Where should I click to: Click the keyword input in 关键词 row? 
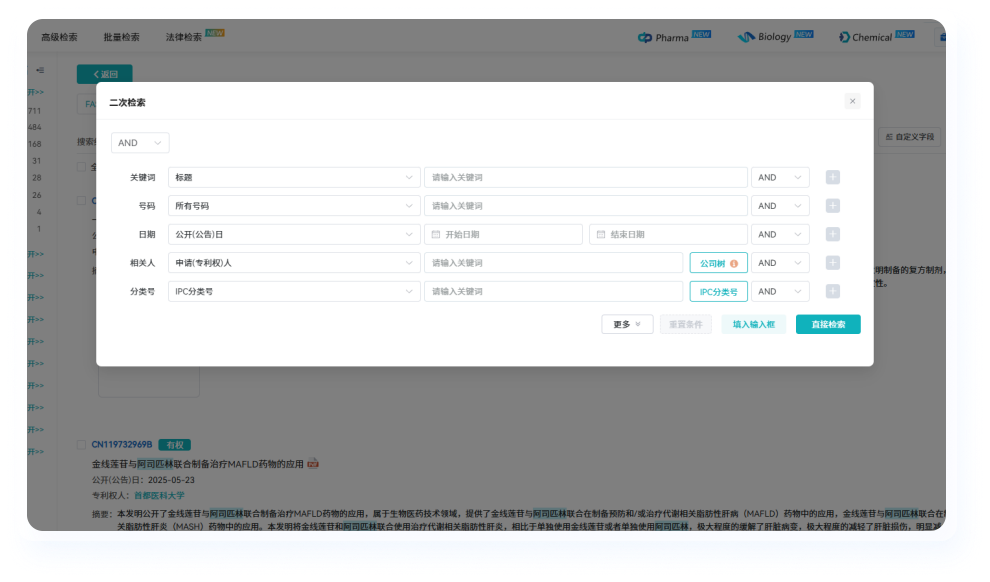click(x=585, y=177)
